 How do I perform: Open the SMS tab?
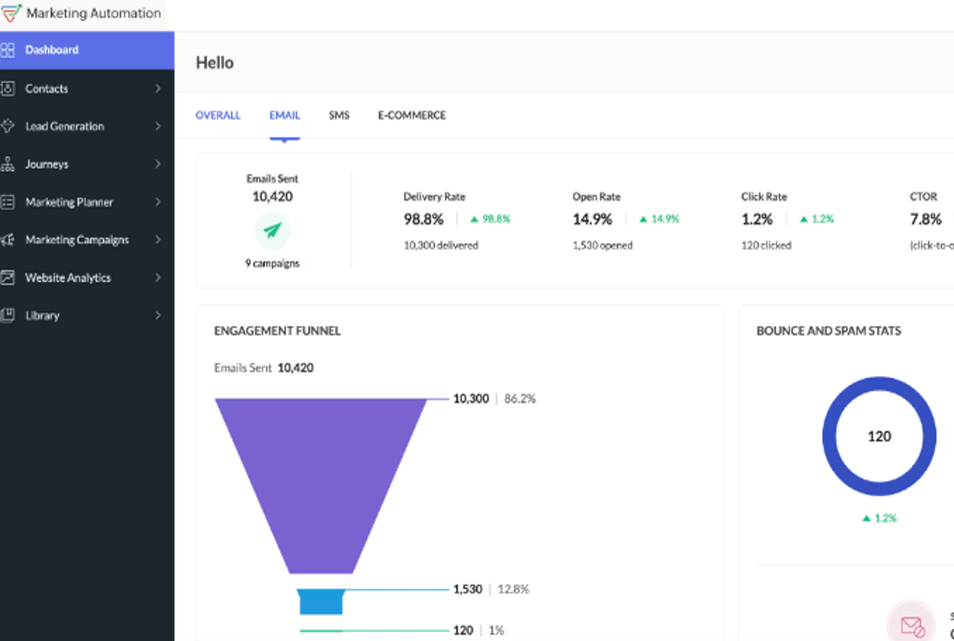pyautogui.click(x=339, y=115)
